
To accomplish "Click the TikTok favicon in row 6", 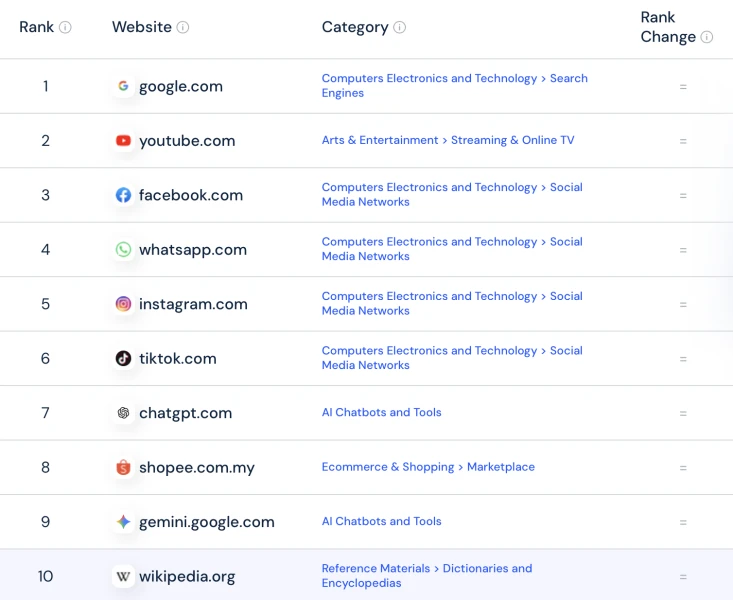I will pos(123,358).
